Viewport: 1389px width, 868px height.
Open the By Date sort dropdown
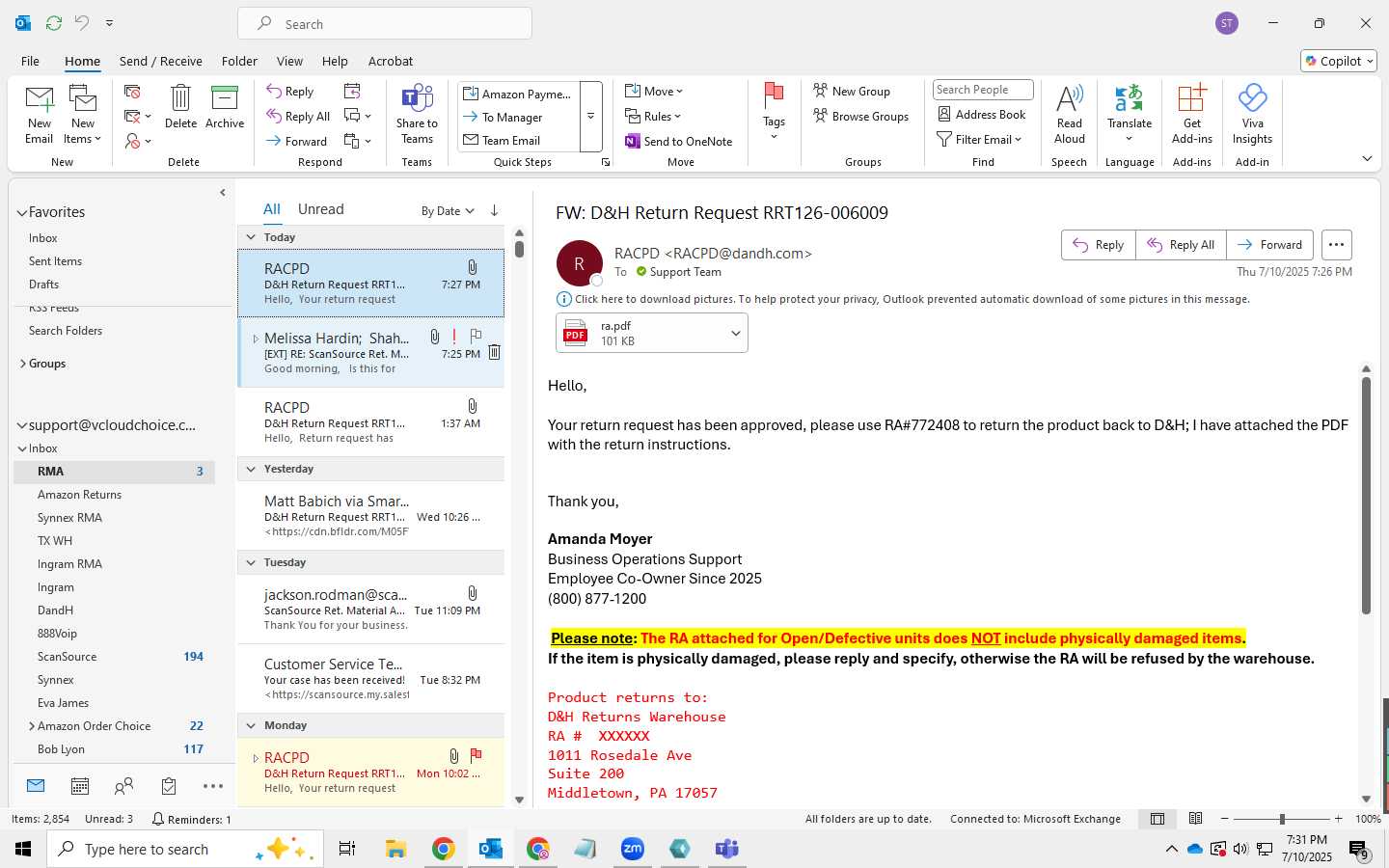pos(448,211)
